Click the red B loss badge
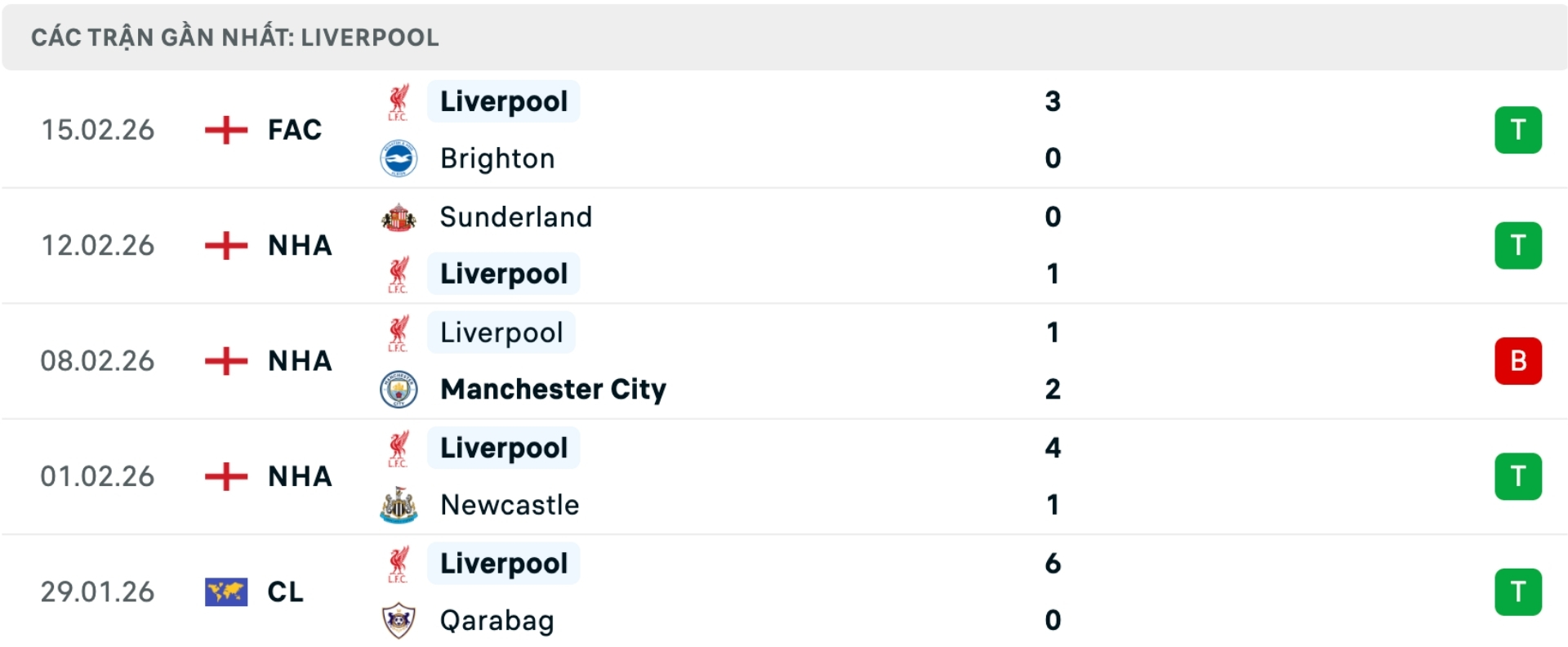The image size is (1568, 647). coord(1517,361)
